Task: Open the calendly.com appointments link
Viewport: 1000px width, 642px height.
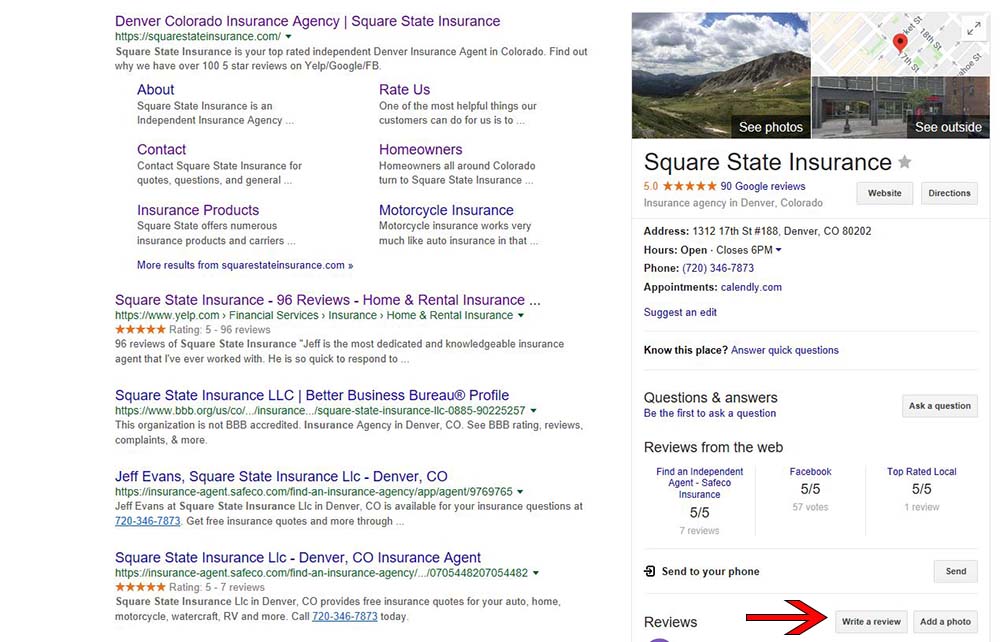Action: (x=751, y=288)
